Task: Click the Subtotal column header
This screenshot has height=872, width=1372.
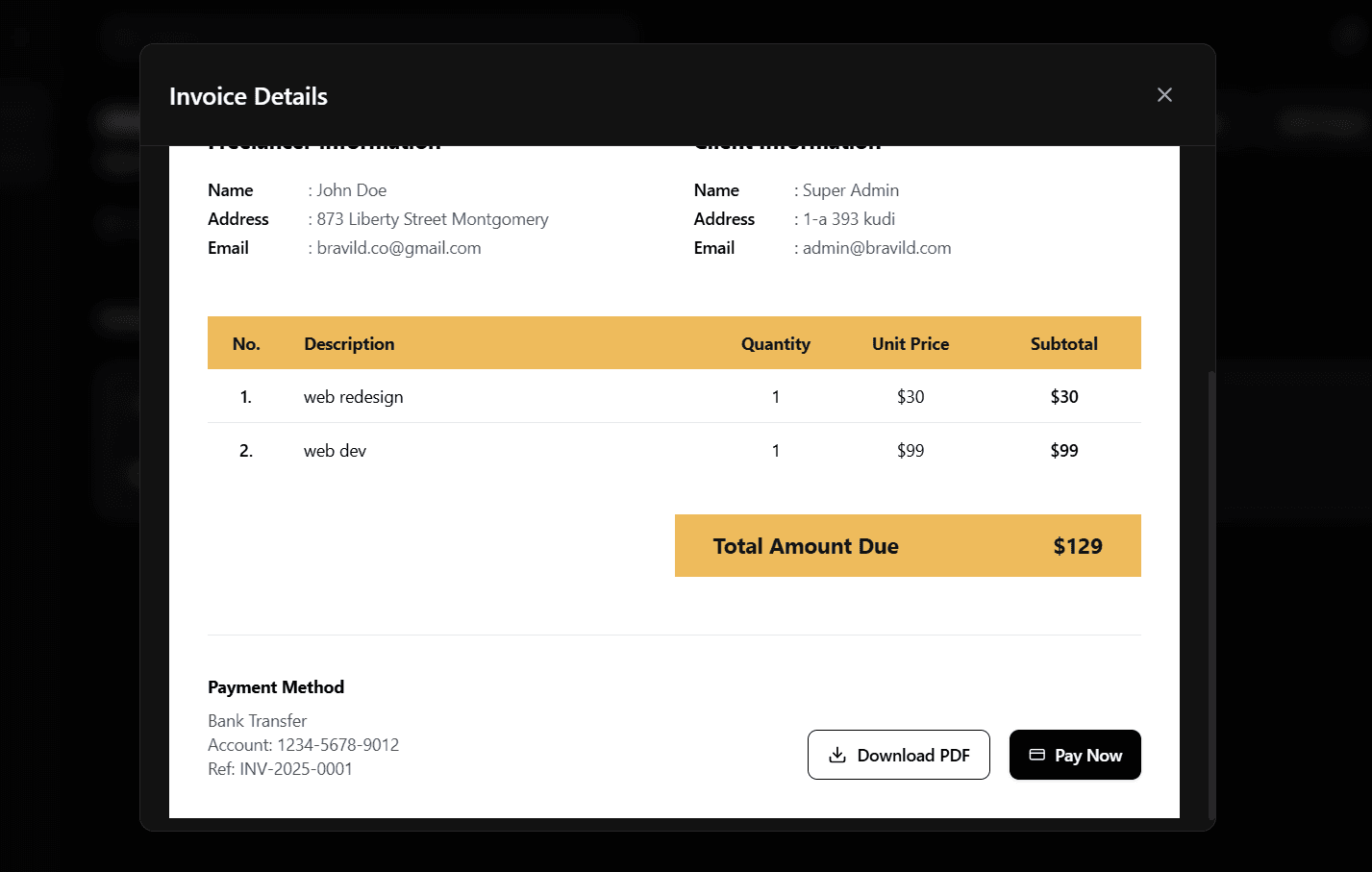Action: 1063,344
